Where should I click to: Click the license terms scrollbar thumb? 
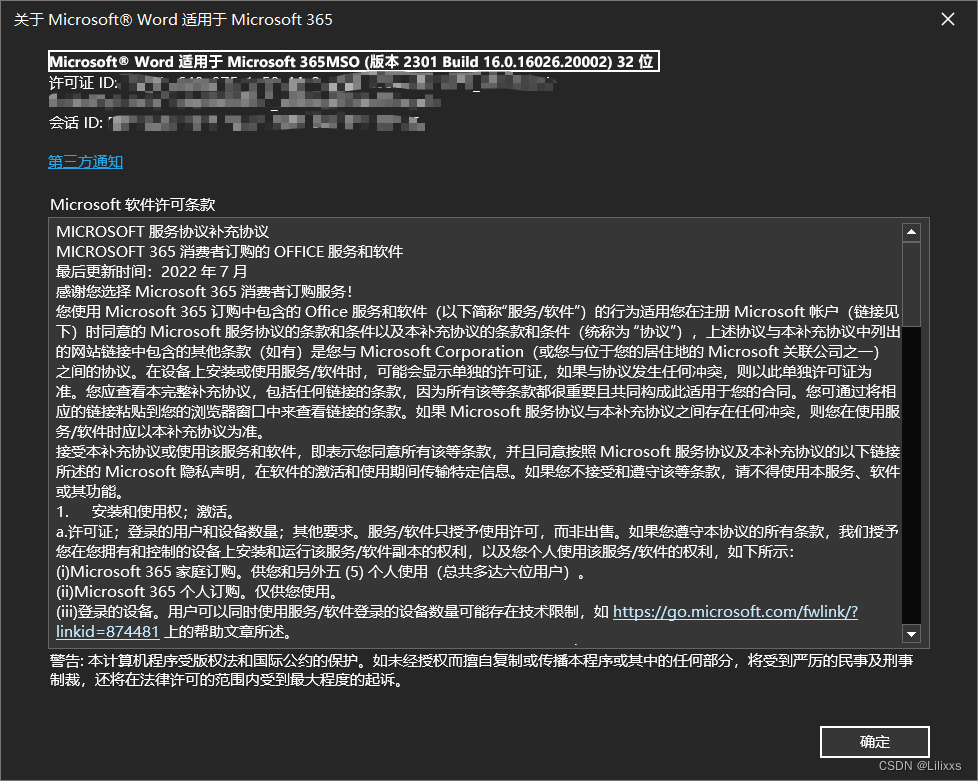pos(911,284)
